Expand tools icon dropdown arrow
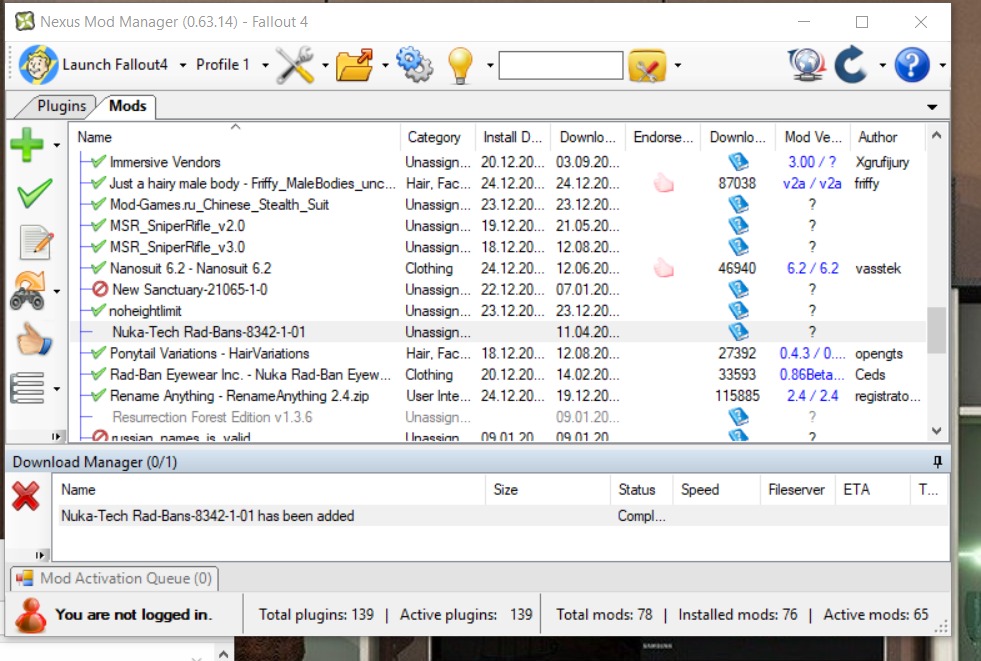Screen dimensions: 981x661 (x=325, y=65)
